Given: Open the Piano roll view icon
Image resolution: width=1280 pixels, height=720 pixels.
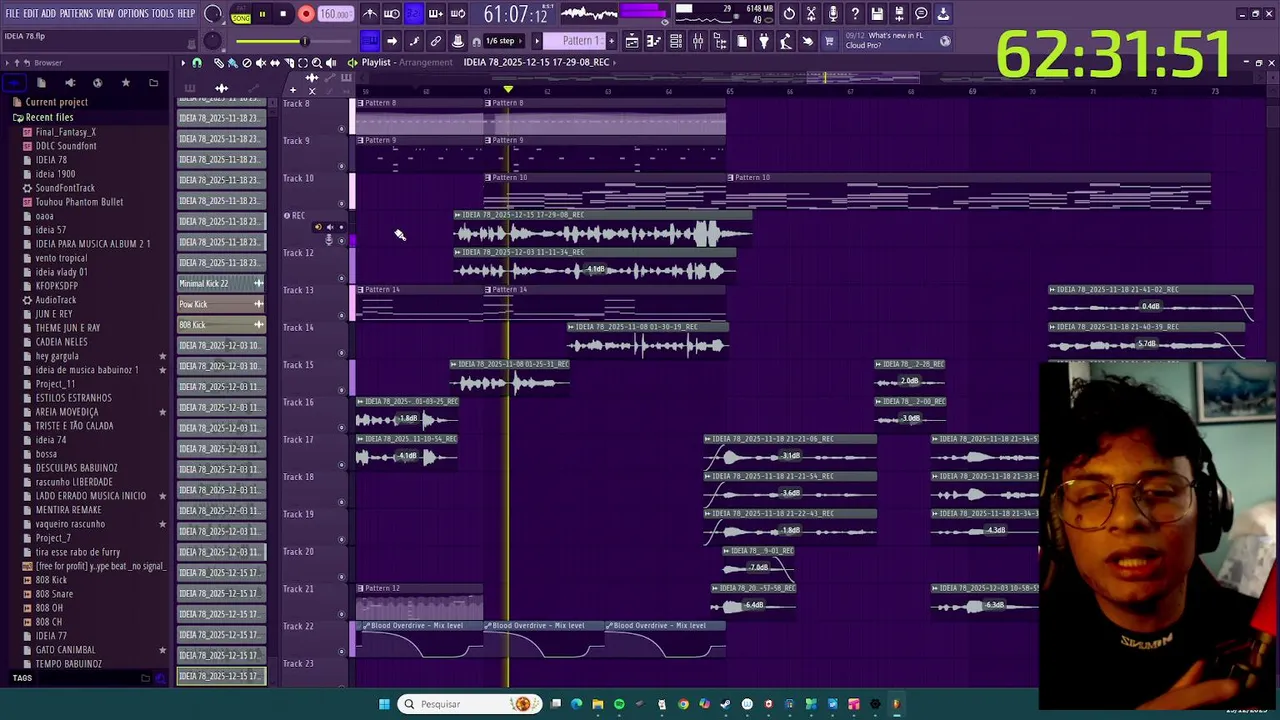Looking at the screenshot, I should pyautogui.click(x=654, y=41).
